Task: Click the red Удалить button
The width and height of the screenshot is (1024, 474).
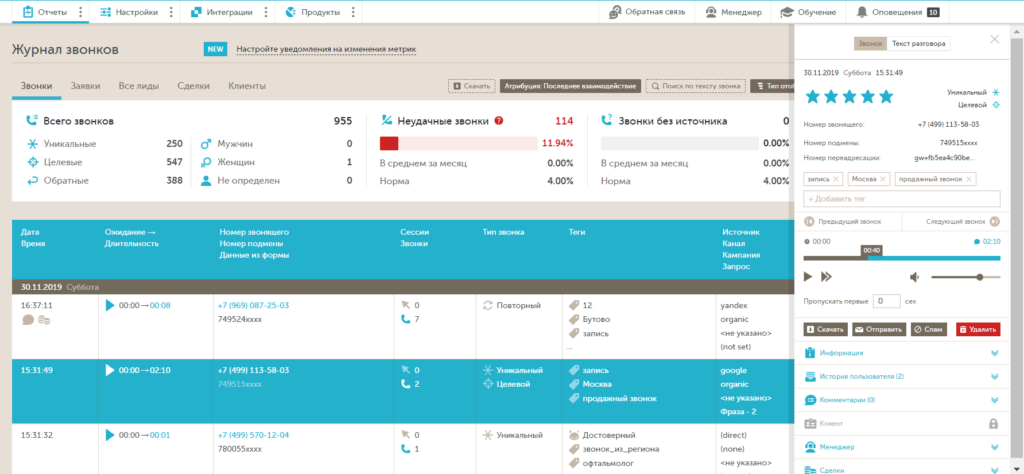Action: 977,329
